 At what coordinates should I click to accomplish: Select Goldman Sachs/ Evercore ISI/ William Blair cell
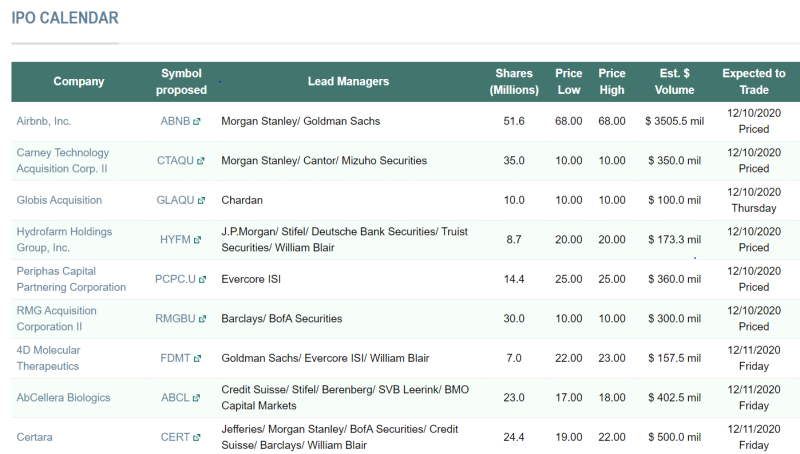click(325, 359)
